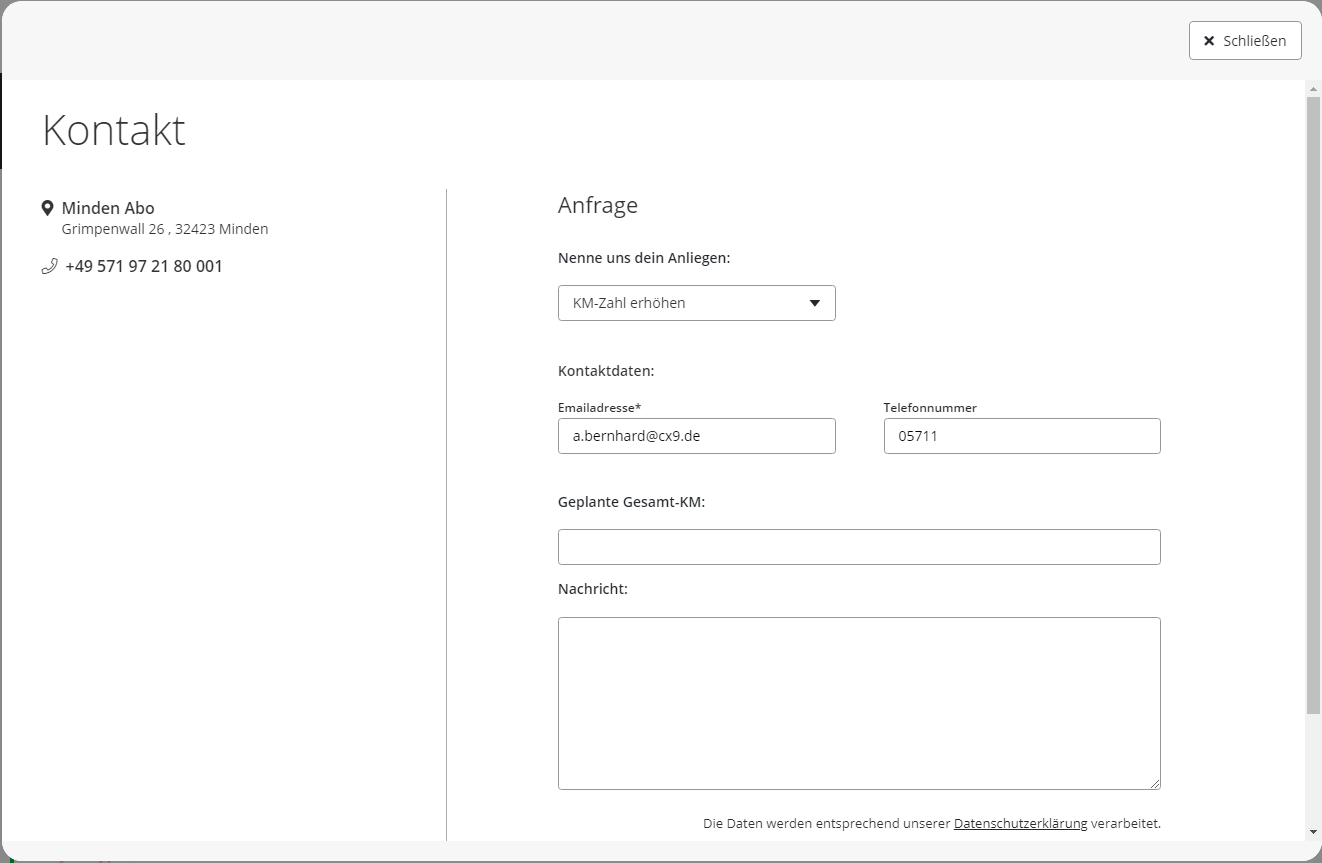
Task: Click the dropdown arrow in the Anliegen selector
Action: pyautogui.click(x=814, y=303)
